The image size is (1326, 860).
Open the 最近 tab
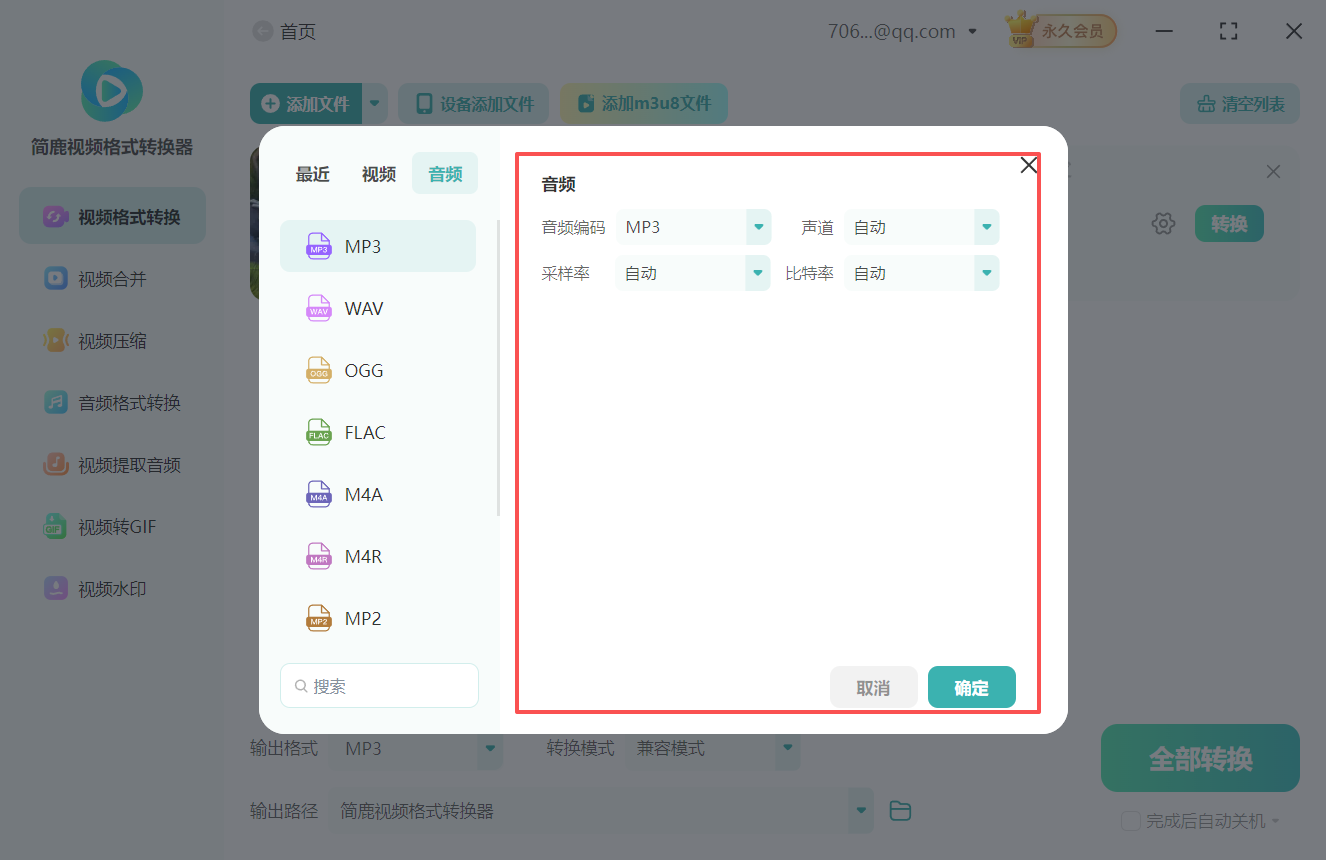click(312, 173)
